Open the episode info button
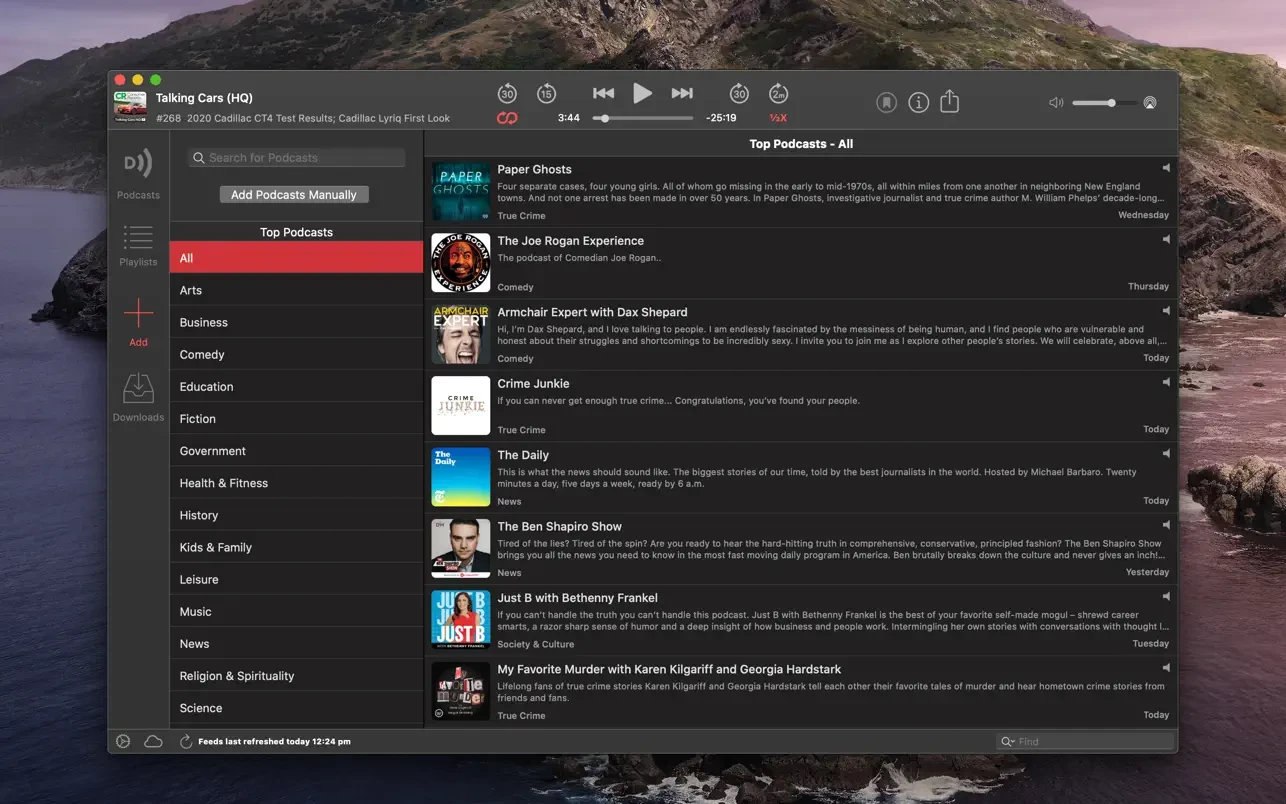The height and width of the screenshot is (804, 1286). (x=918, y=102)
